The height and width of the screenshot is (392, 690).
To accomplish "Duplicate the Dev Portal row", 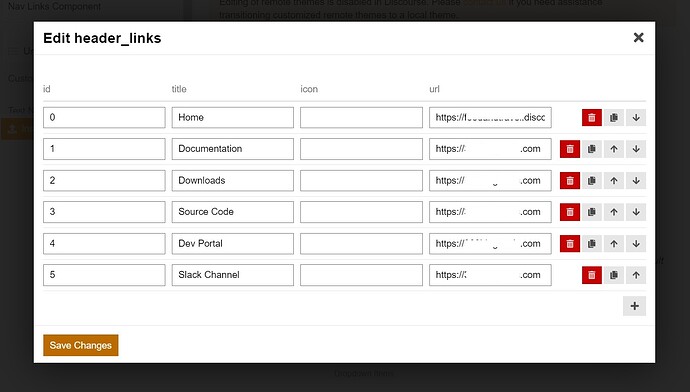I will coord(591,244).
